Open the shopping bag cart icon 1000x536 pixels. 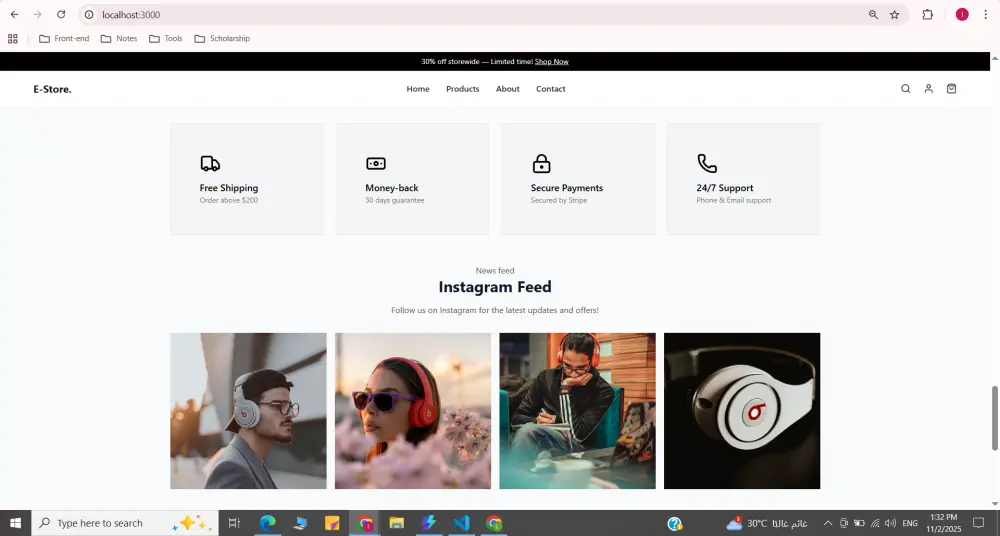click(x=952, y=89)
